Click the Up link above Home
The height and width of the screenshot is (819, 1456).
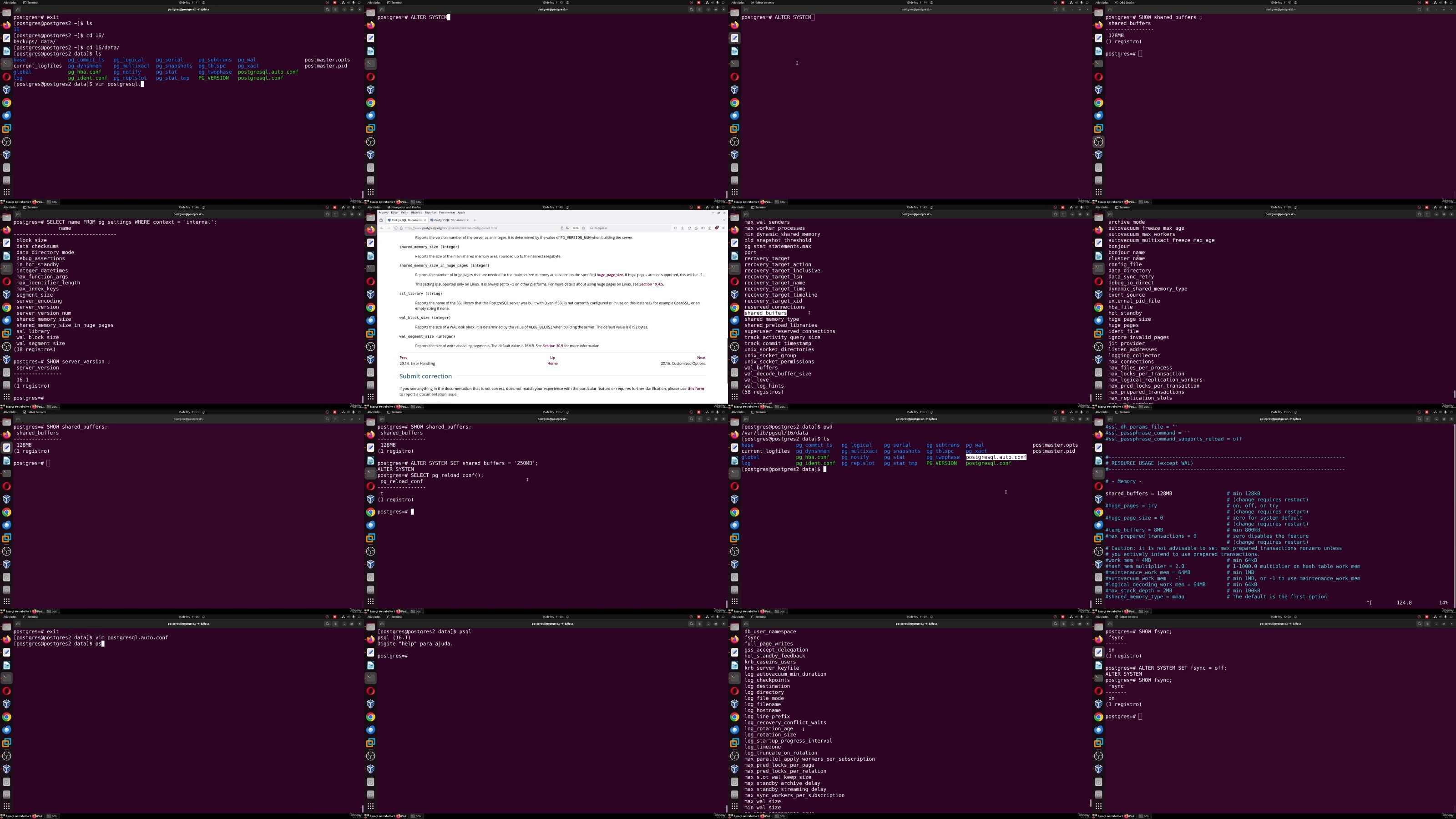[552, 358]
